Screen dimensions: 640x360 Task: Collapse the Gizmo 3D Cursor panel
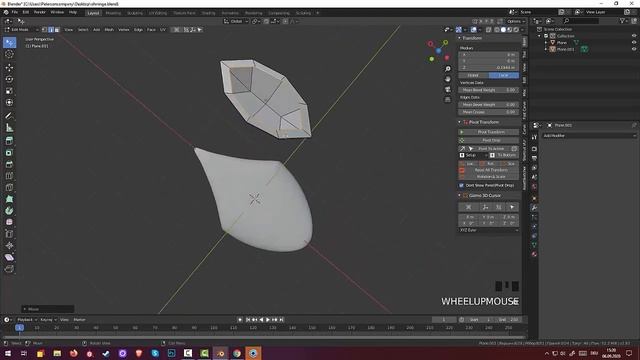pos(460,196)
